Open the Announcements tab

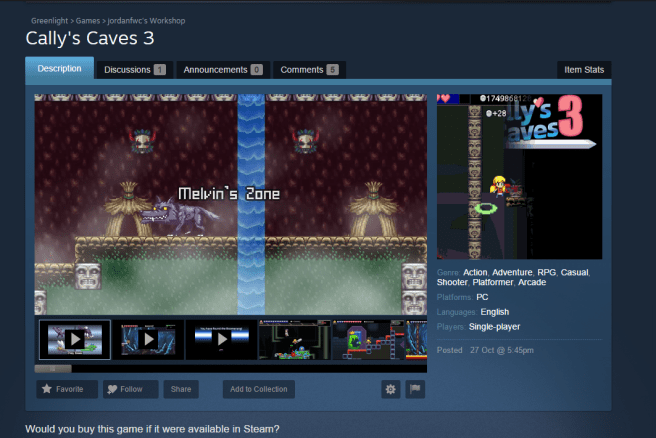(222, 70)
